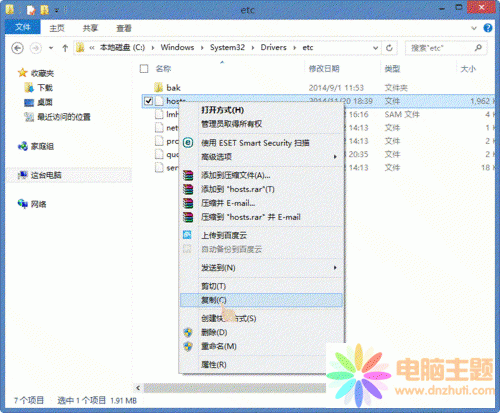
Task: Sort by 修改日期 column header
Action: pos(324,69)
